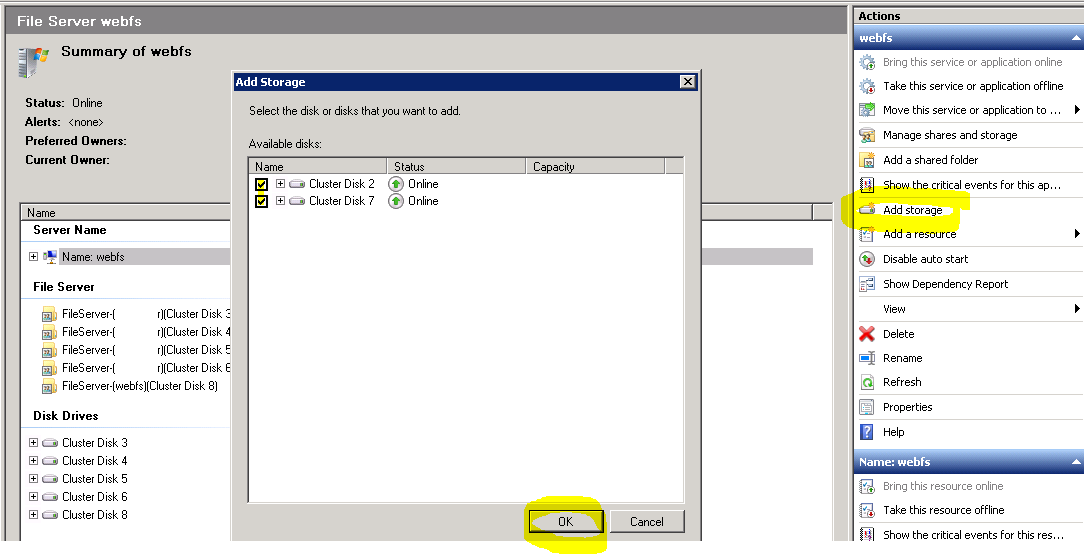Screen dimensions: 1084x555
Task: Click 'Bring this resource online' icon
Action: pos(867,487)
